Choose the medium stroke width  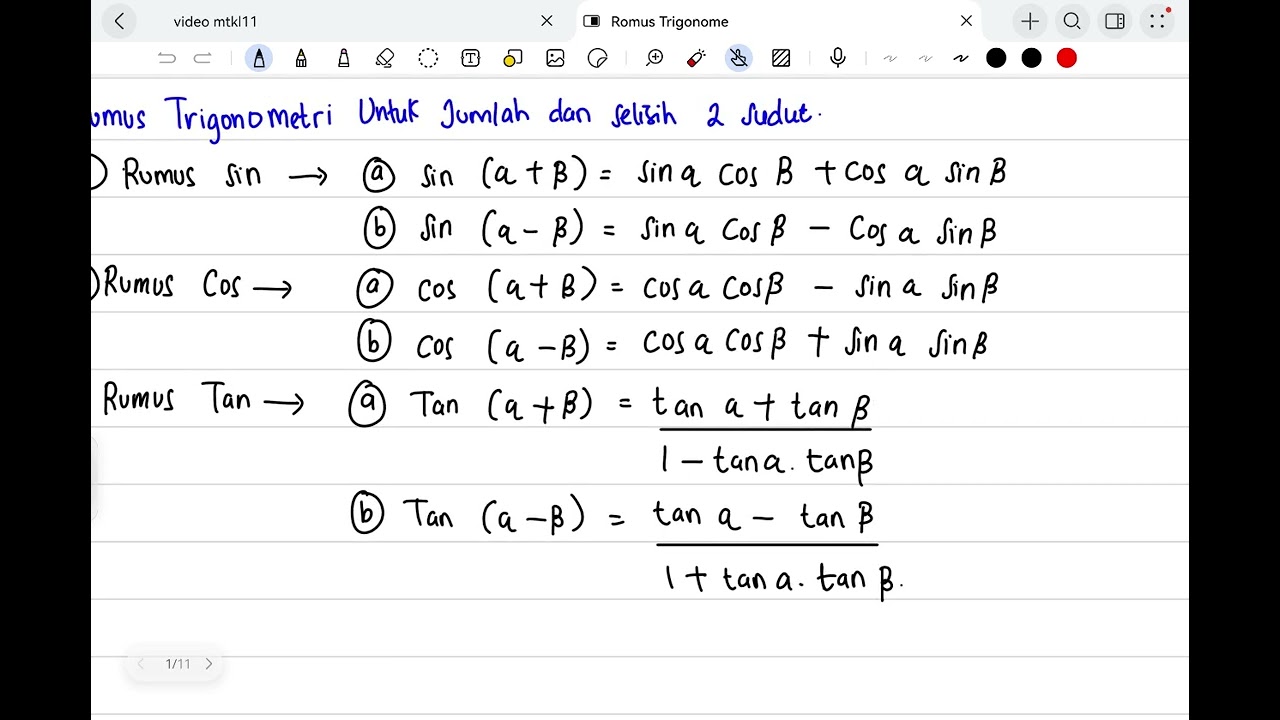pos(926,59)
